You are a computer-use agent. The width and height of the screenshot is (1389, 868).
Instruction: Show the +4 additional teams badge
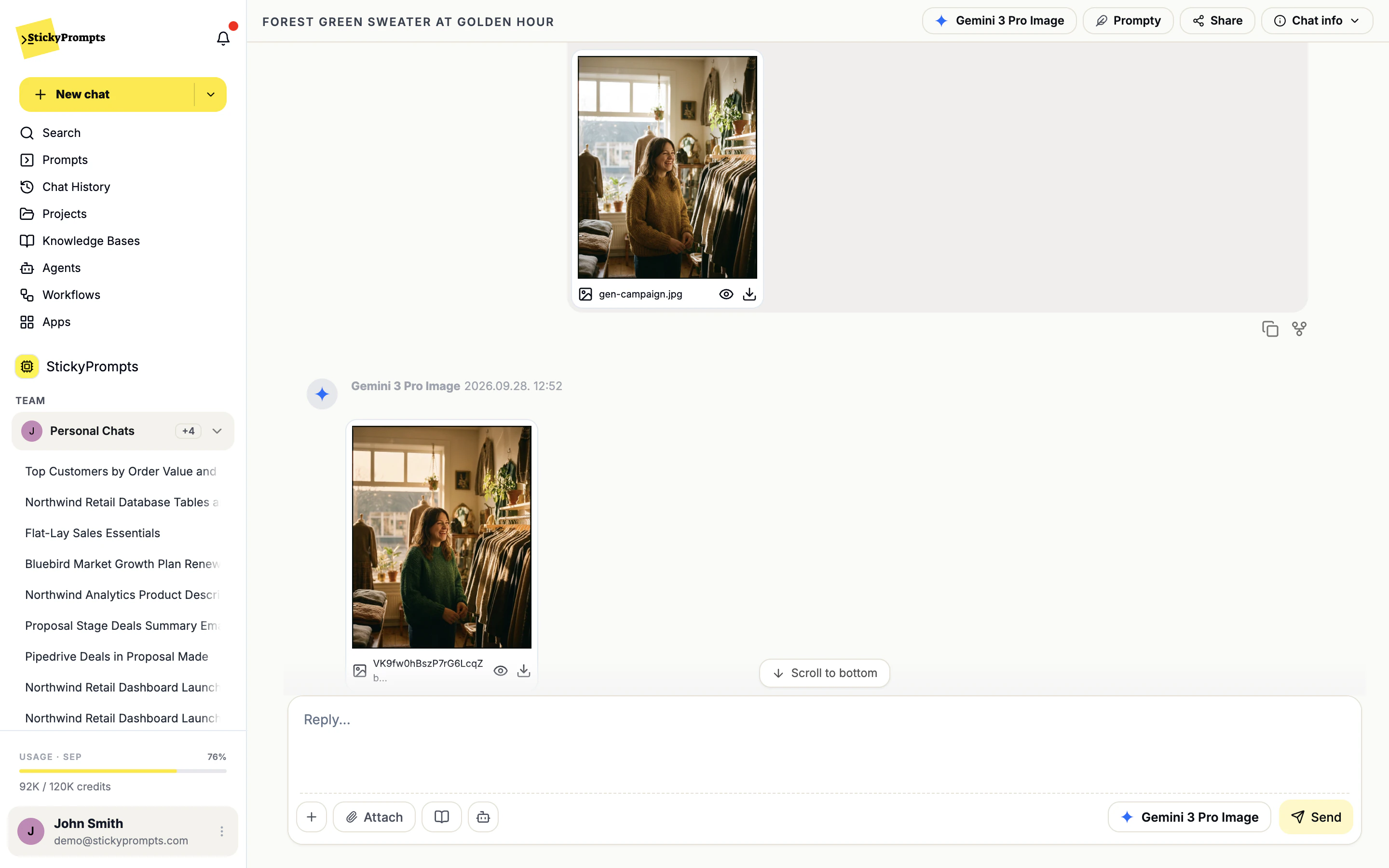point(188,431)
